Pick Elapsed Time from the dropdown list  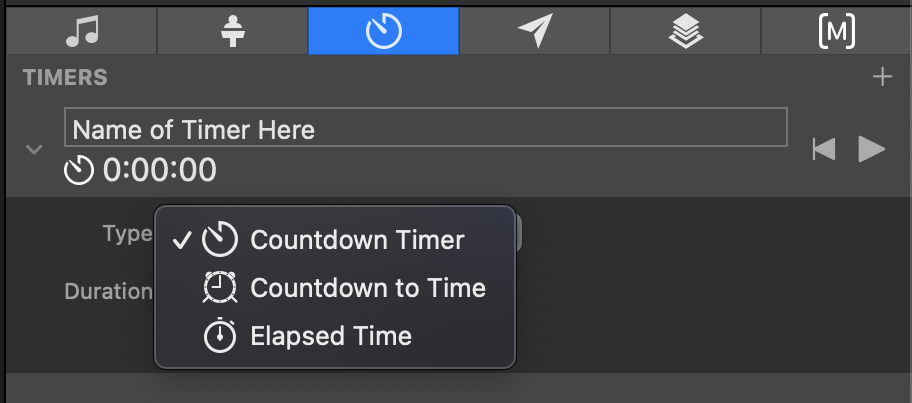coord(330,336)
